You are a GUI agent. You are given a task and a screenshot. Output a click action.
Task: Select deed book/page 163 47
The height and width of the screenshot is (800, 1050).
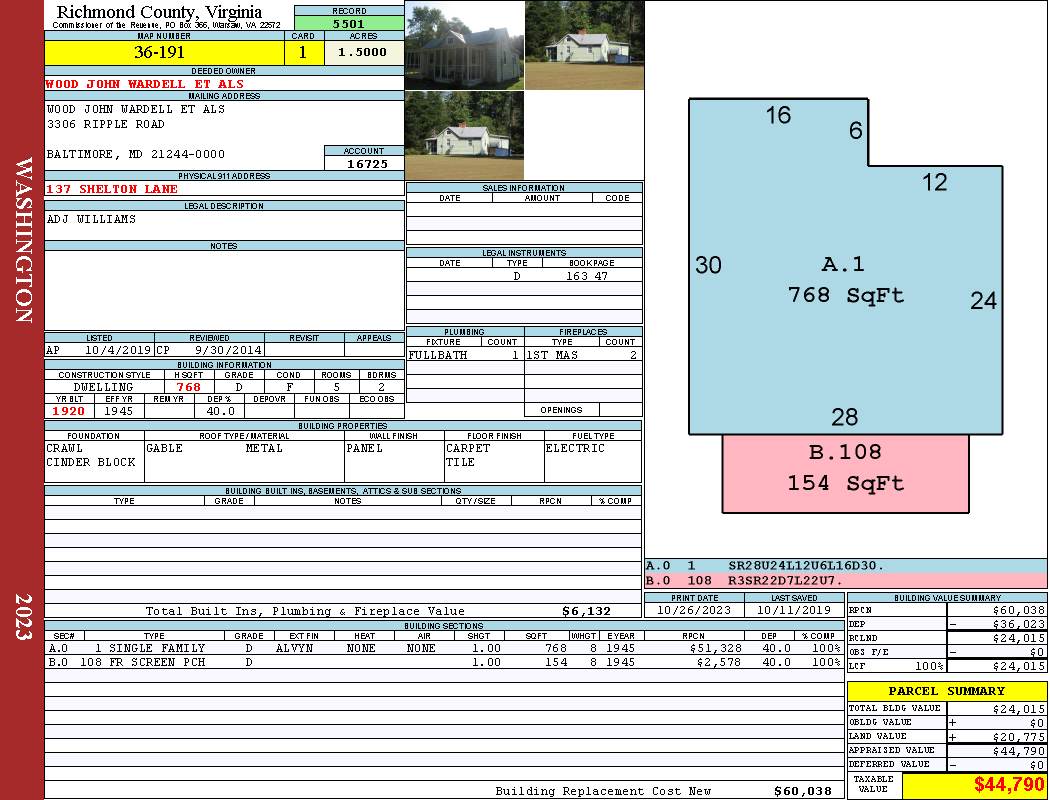point(587,276)
